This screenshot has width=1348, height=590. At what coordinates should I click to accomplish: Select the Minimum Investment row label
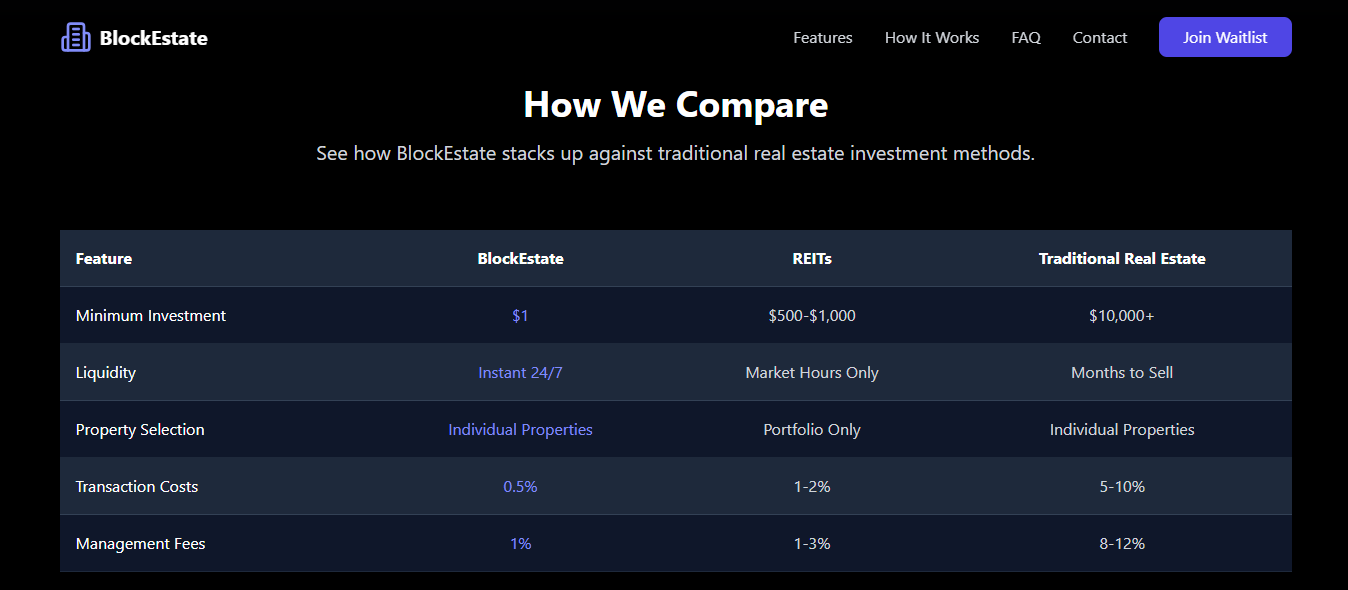(x=151, y=315)
